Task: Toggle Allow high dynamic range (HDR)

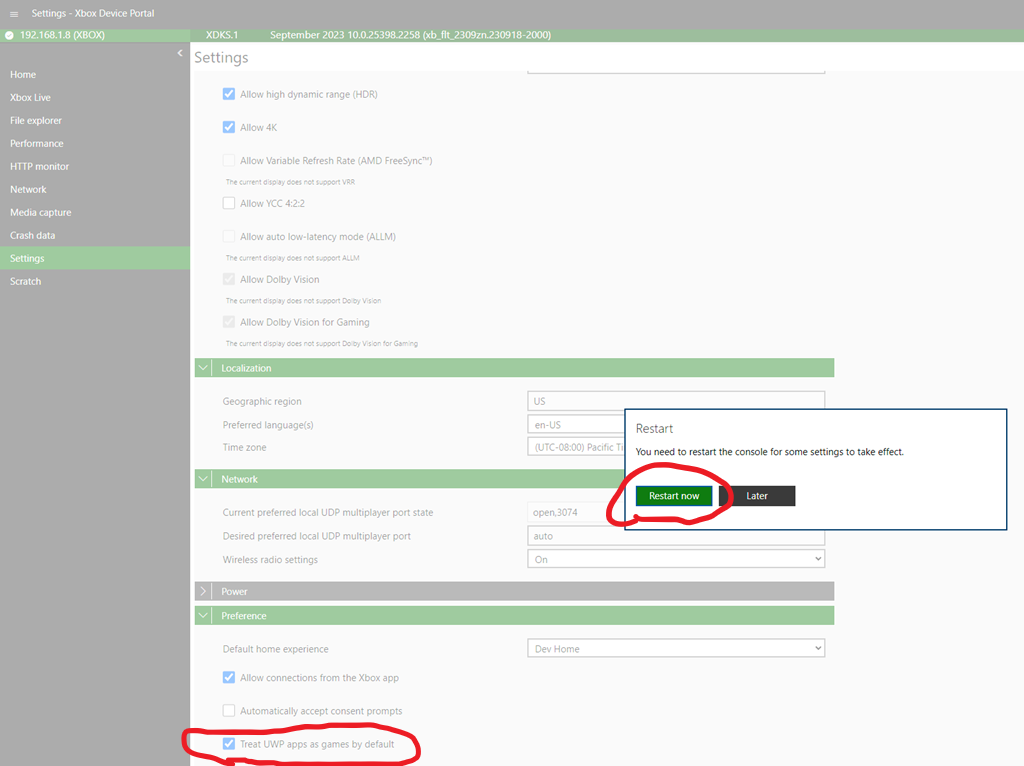Action: coord(229,94)
